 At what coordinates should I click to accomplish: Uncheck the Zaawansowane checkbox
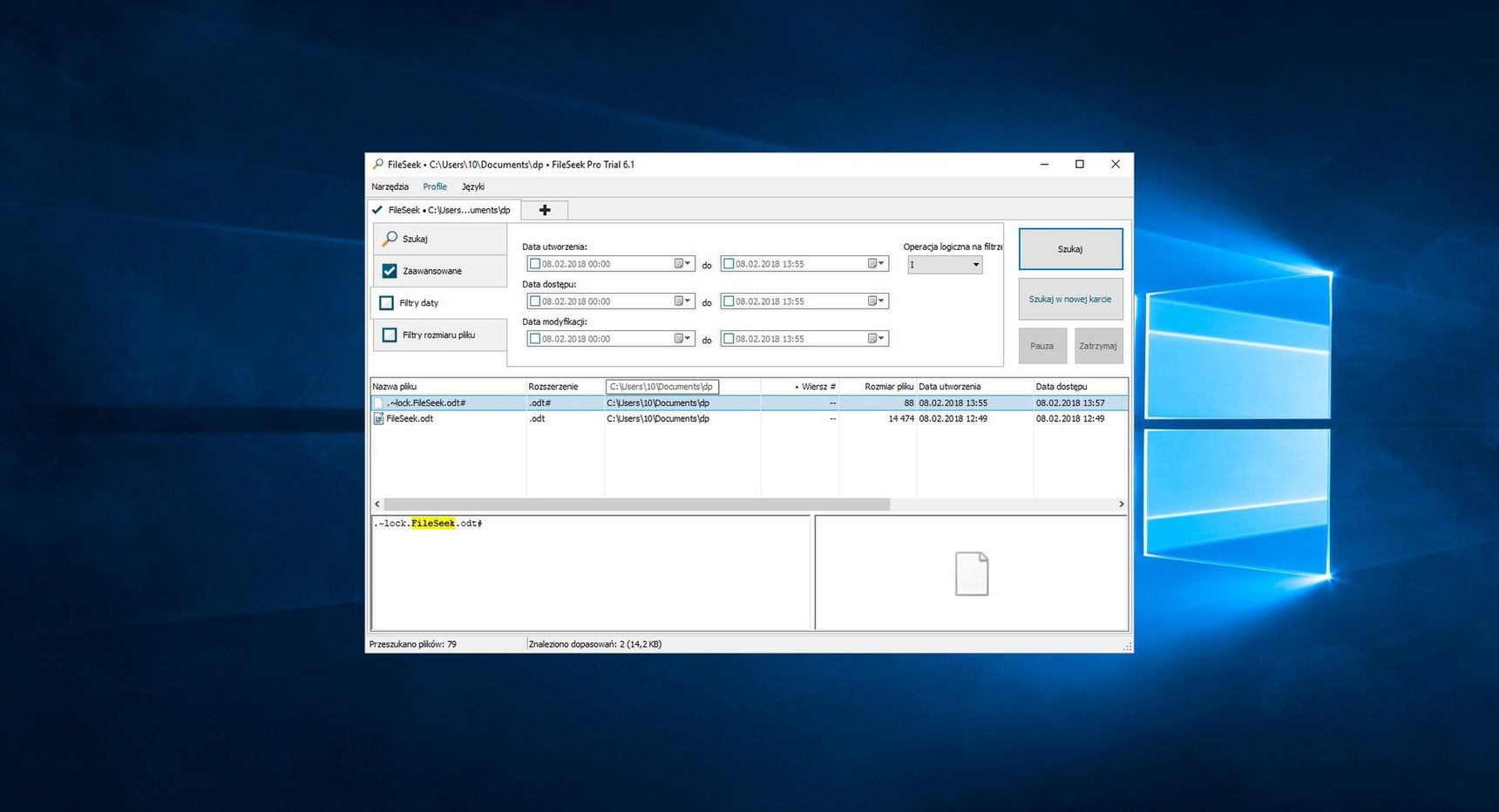(x=390, y=271)
